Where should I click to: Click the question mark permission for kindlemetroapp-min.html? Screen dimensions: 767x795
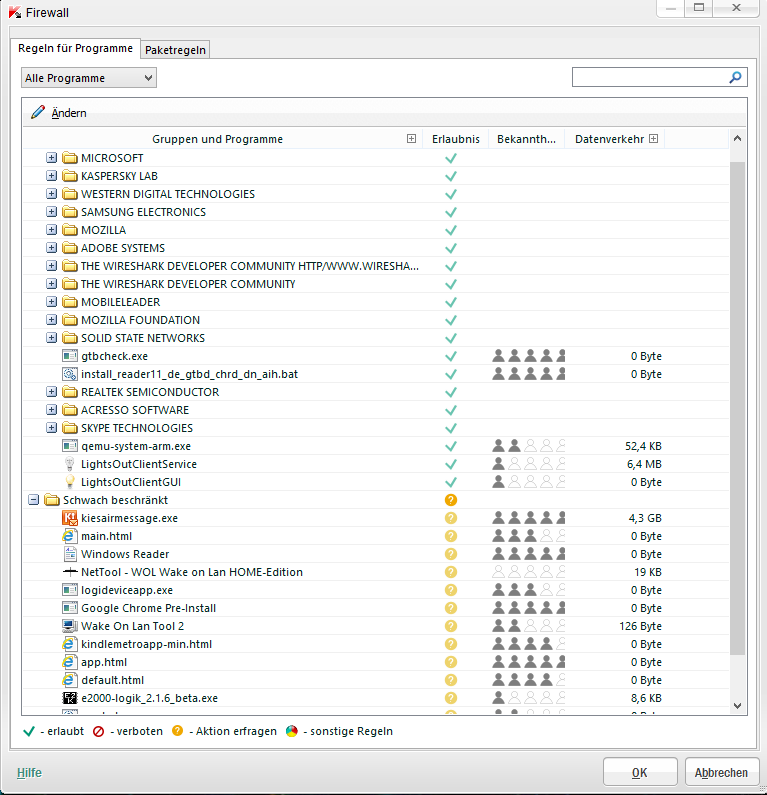click(451, 644)
